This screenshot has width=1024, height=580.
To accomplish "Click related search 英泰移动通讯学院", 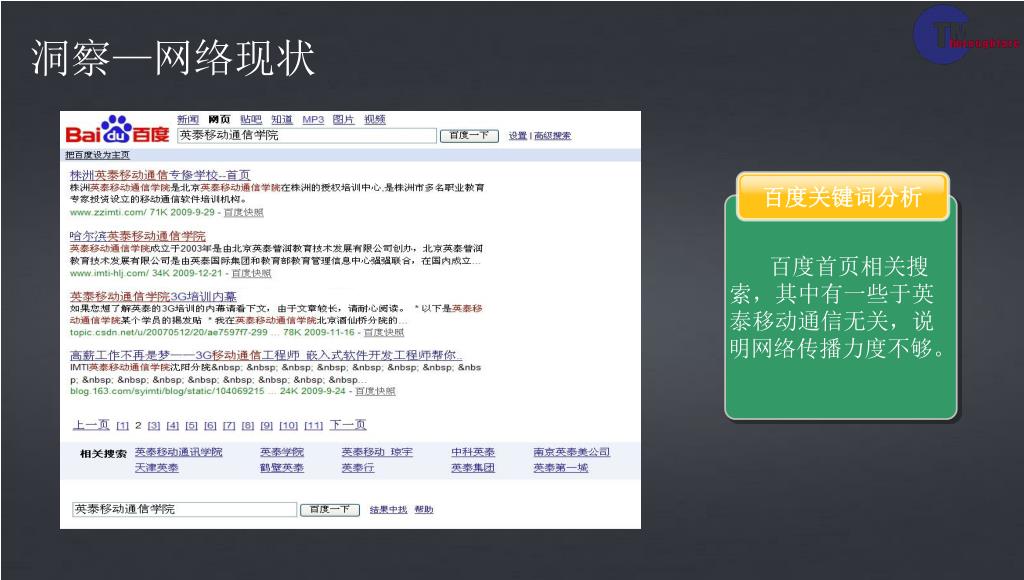I will (x=179, y=452).
